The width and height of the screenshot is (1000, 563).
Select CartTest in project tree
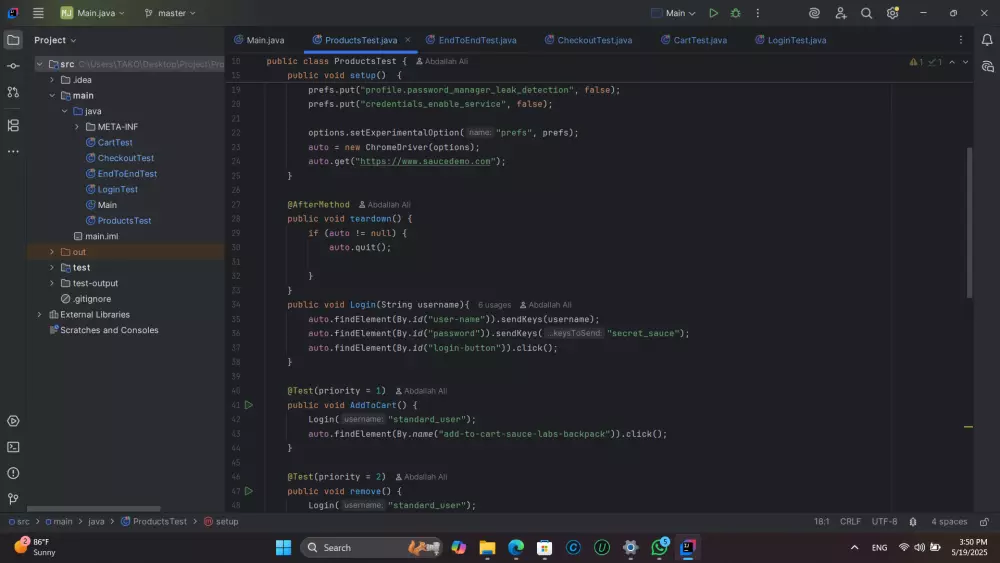click(115, 142)
